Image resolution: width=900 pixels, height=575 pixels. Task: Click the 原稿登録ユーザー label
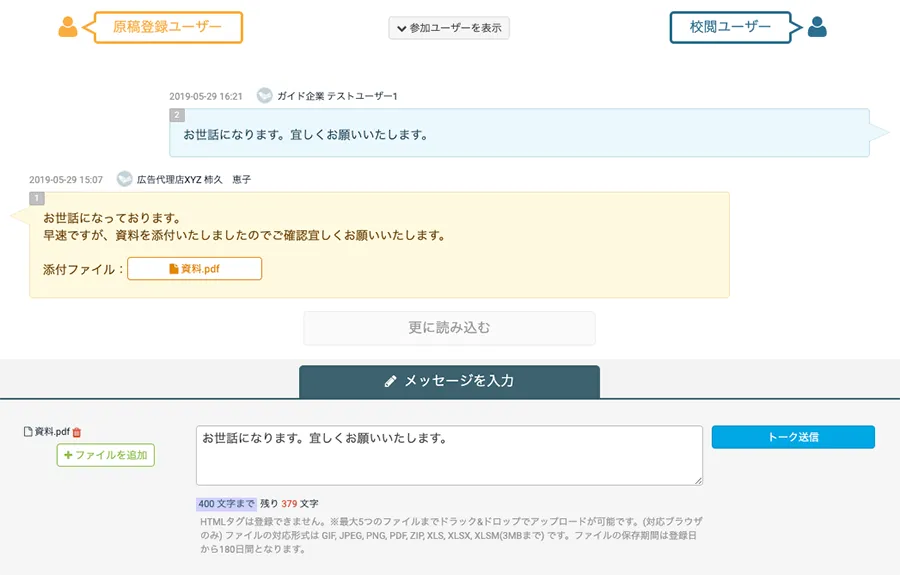tap(167, 27)
